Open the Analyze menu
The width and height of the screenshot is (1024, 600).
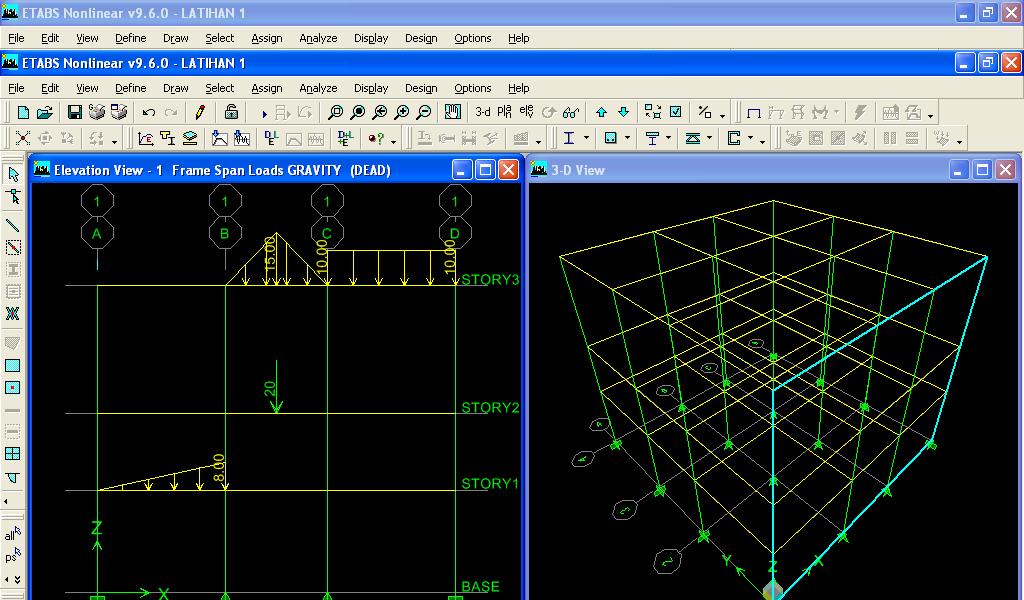318,88
